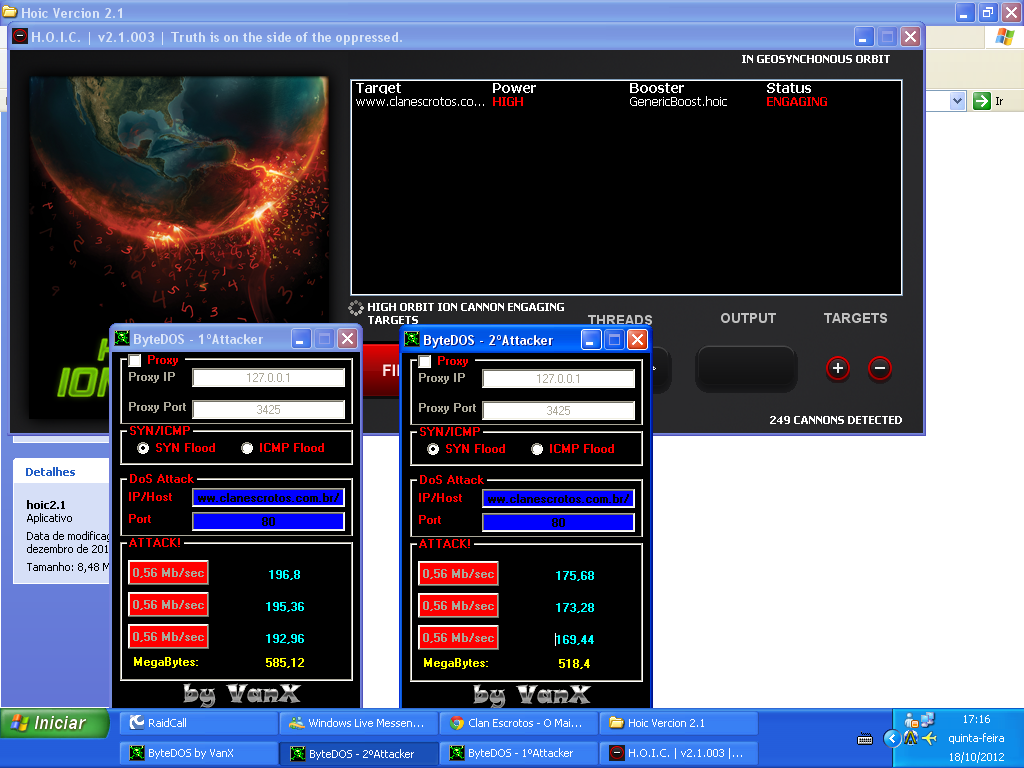This screenshot has height=768, width=1024.
Task: Switch to ByteDOS 1ºAttacker taskbar item
Action: [x=519, y=753]
